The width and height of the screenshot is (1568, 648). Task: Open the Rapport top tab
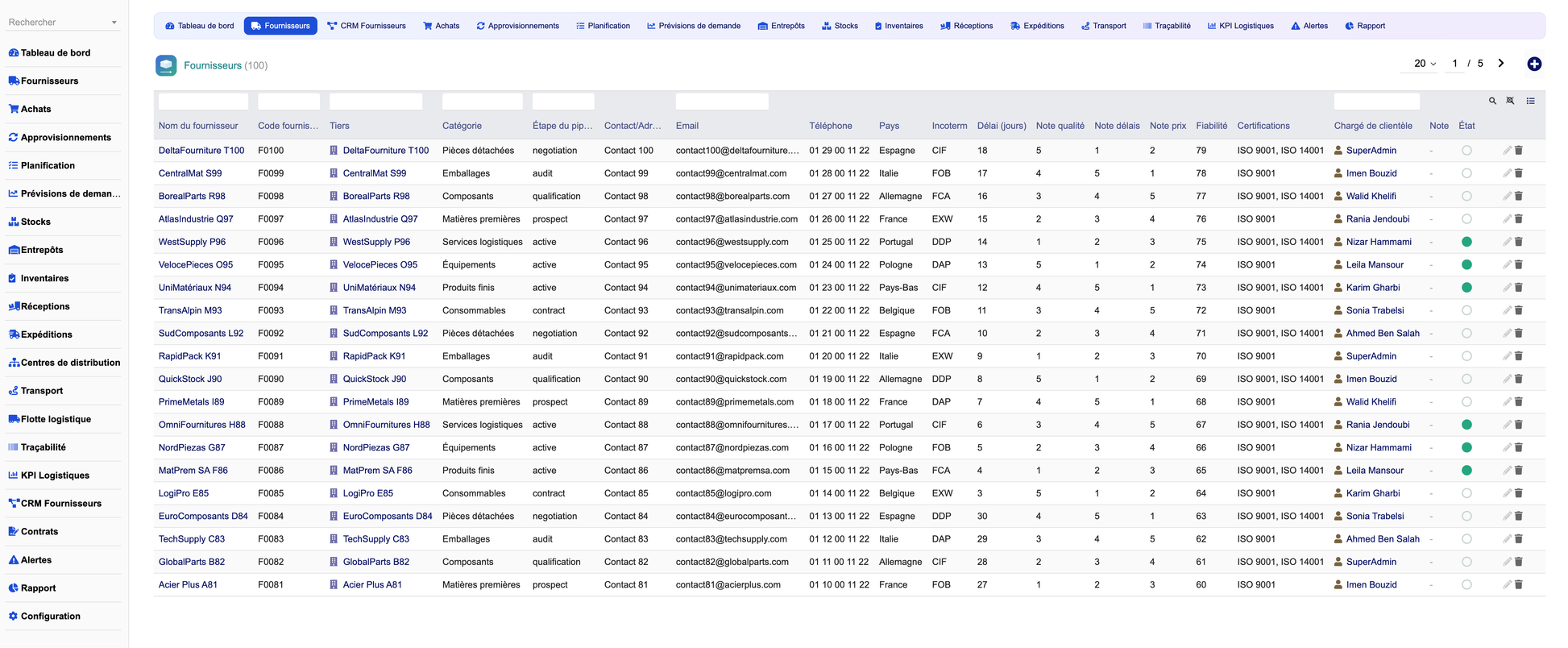coord(1365,26)
